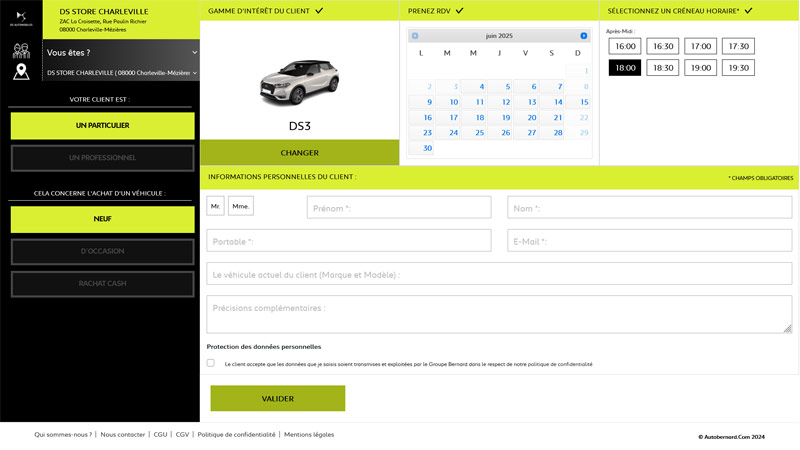Select the Mme. title option
This screenshot has width=800, height=450.
tap(241, 206)
